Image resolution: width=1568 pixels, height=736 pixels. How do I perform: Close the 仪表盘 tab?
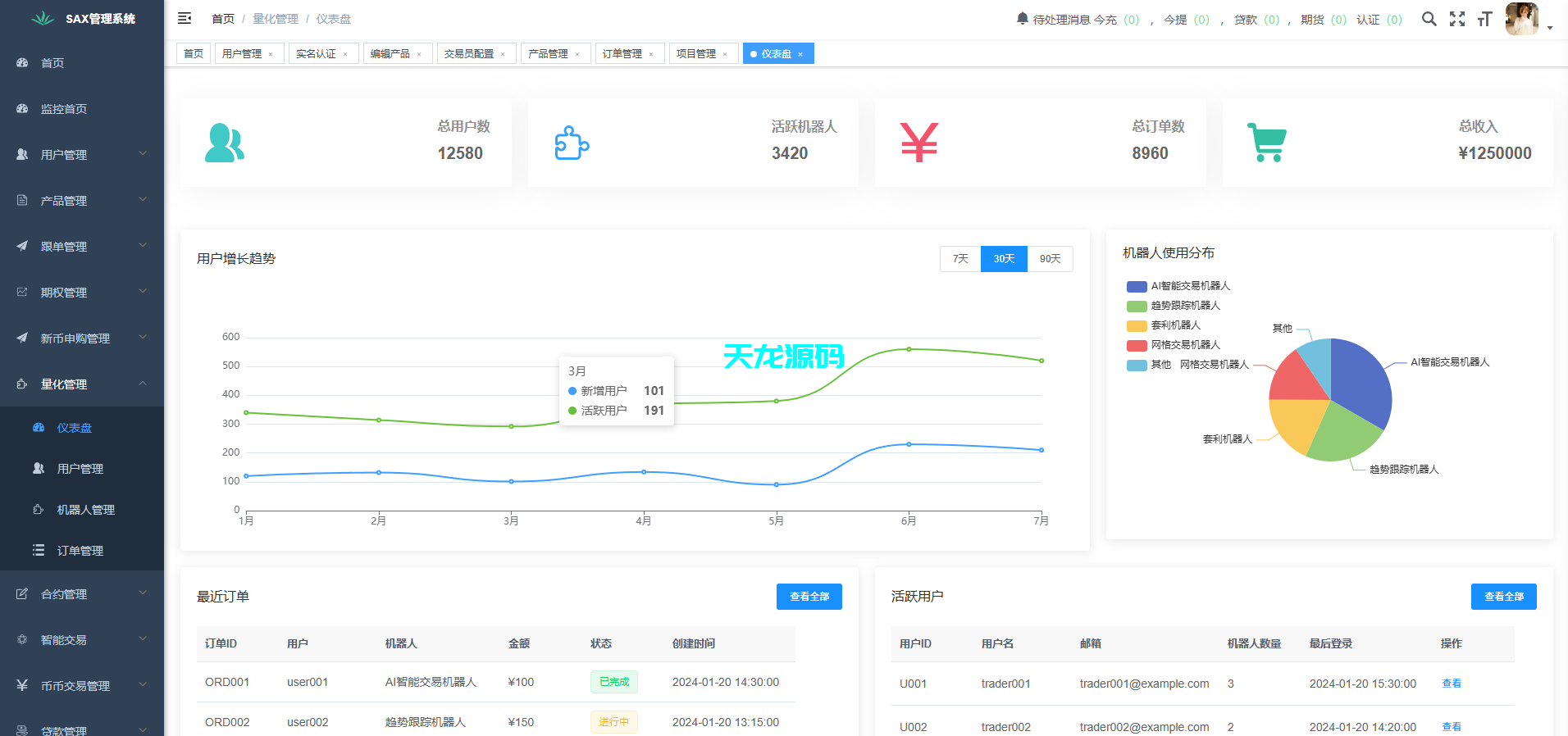800,54
